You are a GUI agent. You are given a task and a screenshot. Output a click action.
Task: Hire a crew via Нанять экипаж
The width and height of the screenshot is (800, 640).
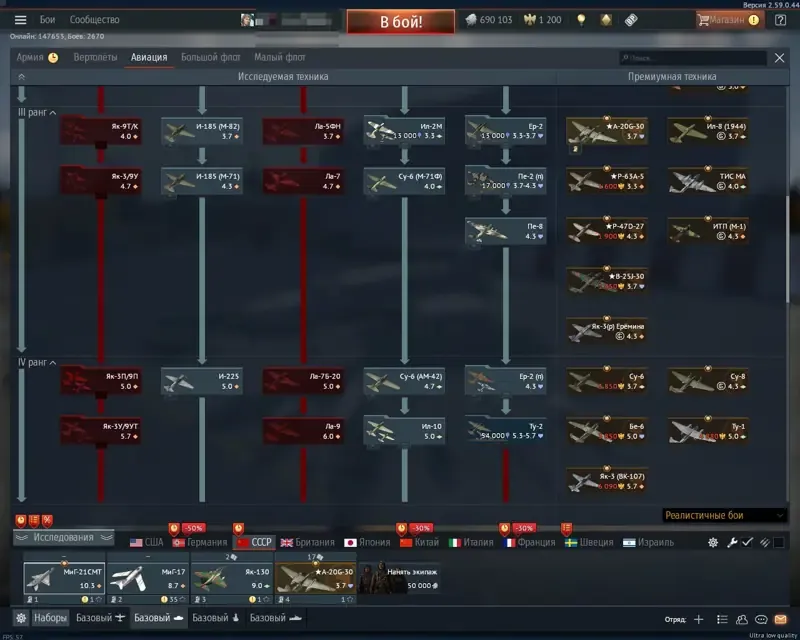(399, 578)
